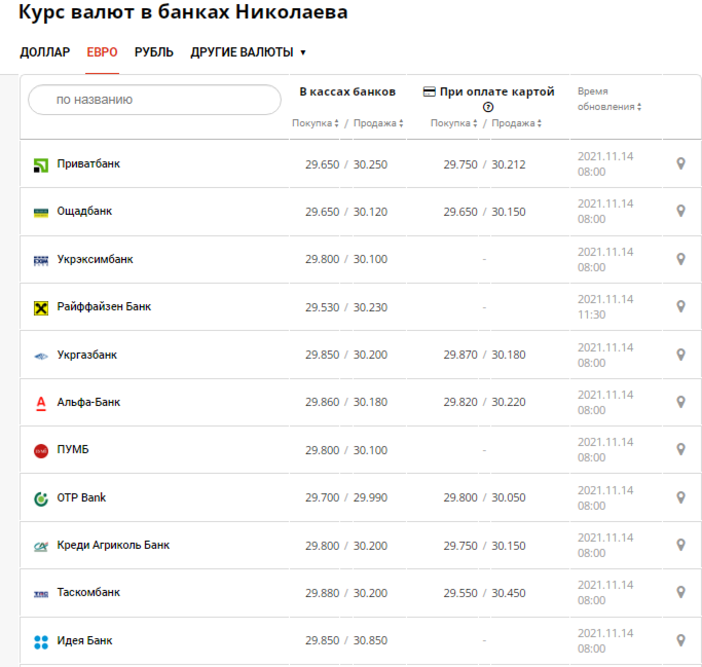Sort by cash desk Покупка column
This screenshot has height=667, width=702.
click(x=315, y=123)
